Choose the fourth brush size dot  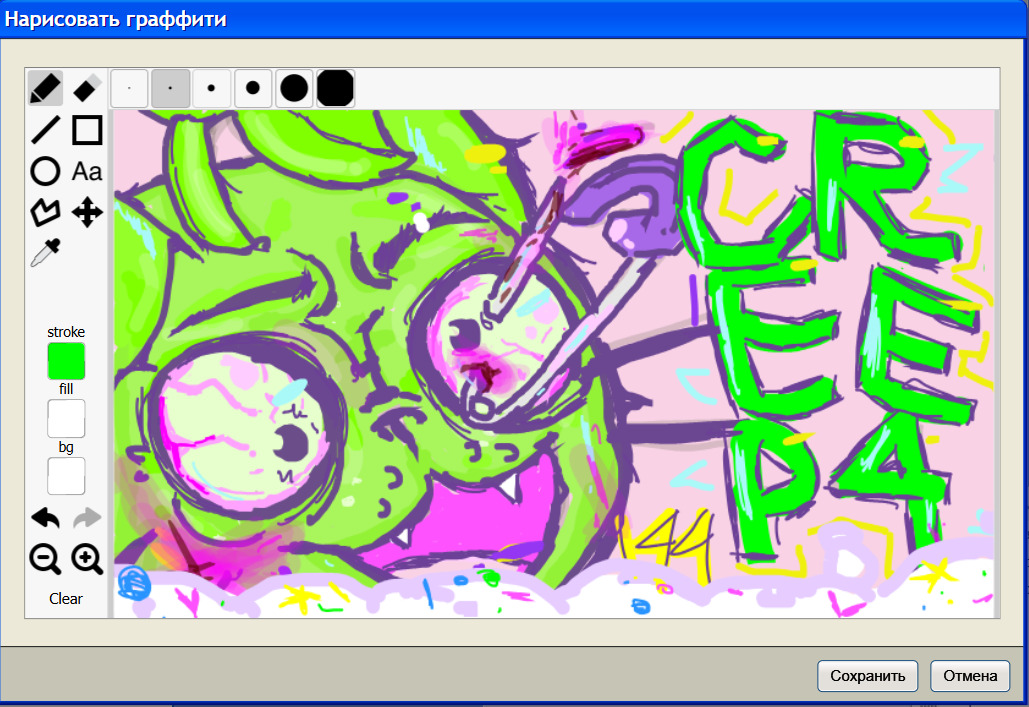pyautogui.click(x=253, y=88)
